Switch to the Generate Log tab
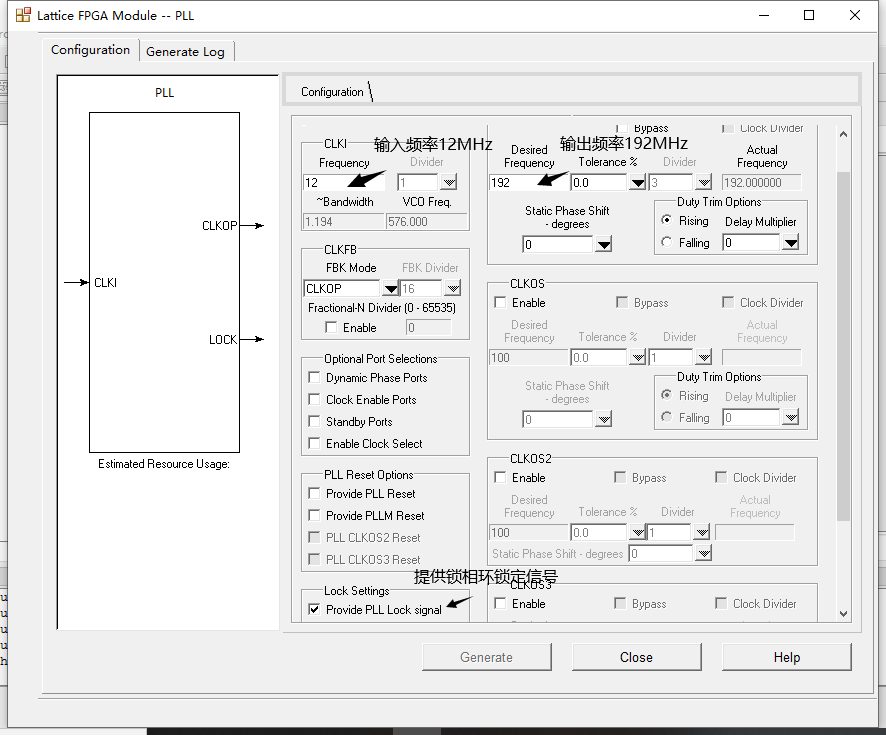This screenshot has width=886, height=735. pos(185,51)
